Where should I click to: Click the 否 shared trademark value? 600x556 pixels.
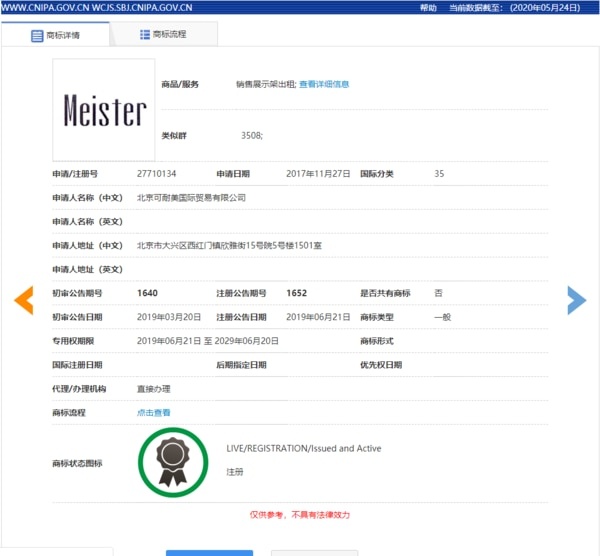coord(438,293)
